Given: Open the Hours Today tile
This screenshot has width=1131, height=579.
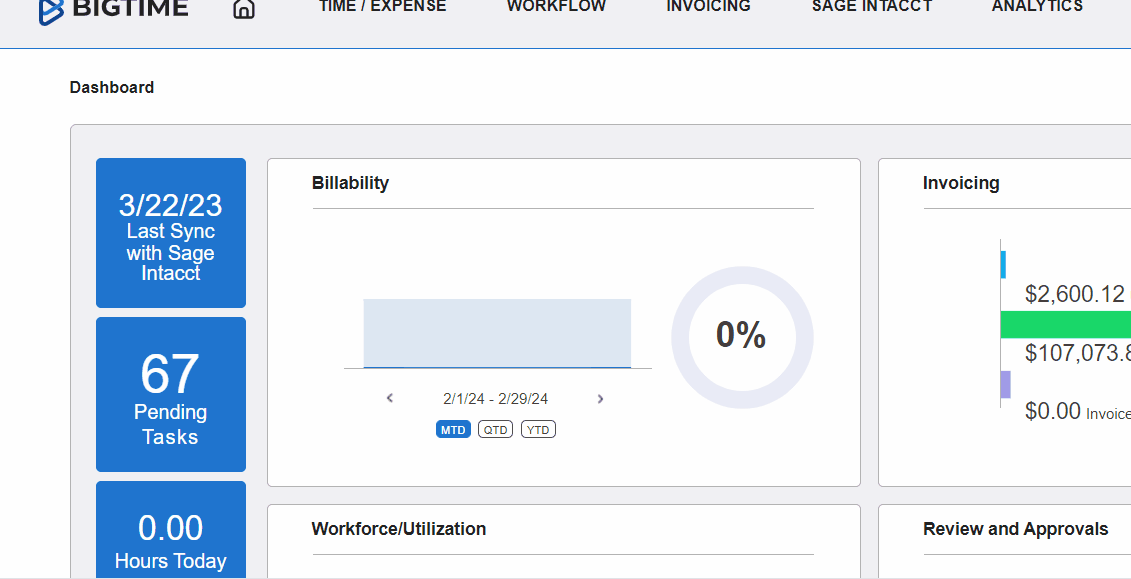Looking at the screenshot, I should pos(170,530).
